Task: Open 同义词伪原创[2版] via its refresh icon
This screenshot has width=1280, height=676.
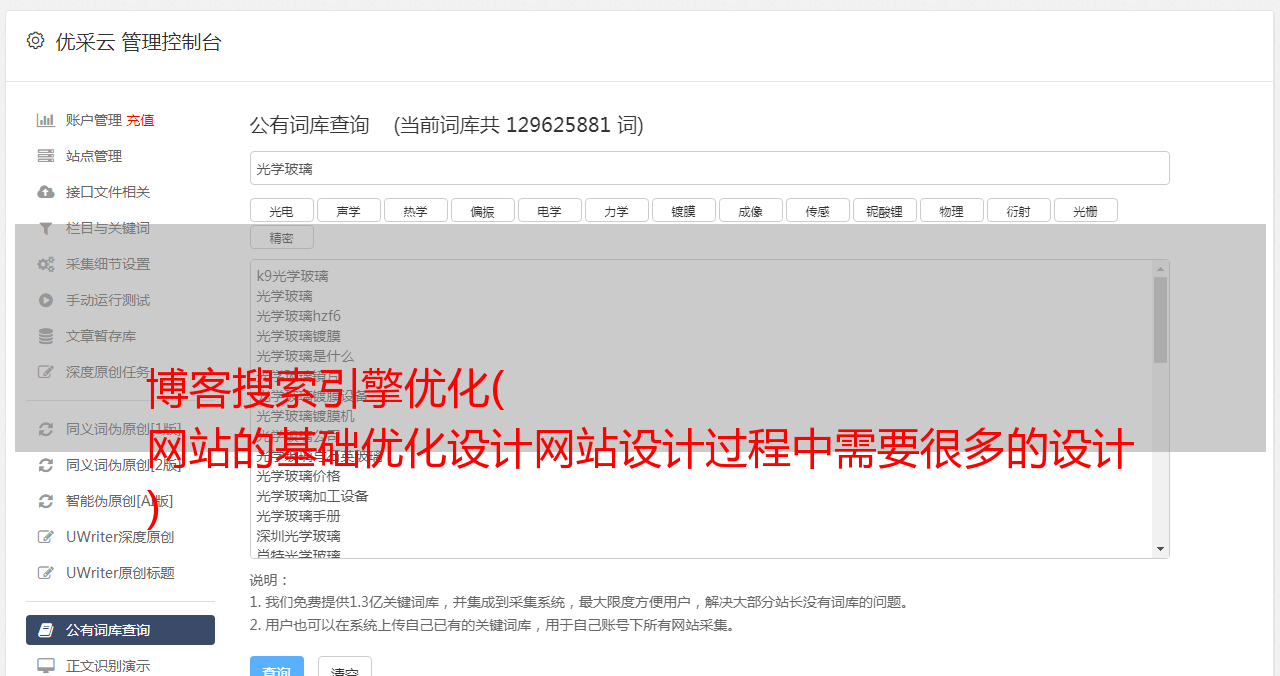Action: point(46,465)
